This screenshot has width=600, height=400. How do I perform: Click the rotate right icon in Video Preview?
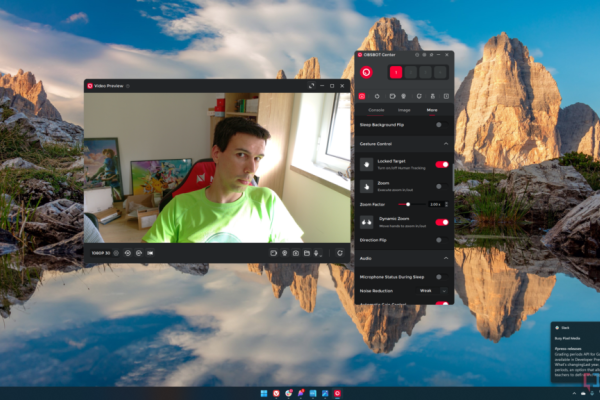coord(139,253)
